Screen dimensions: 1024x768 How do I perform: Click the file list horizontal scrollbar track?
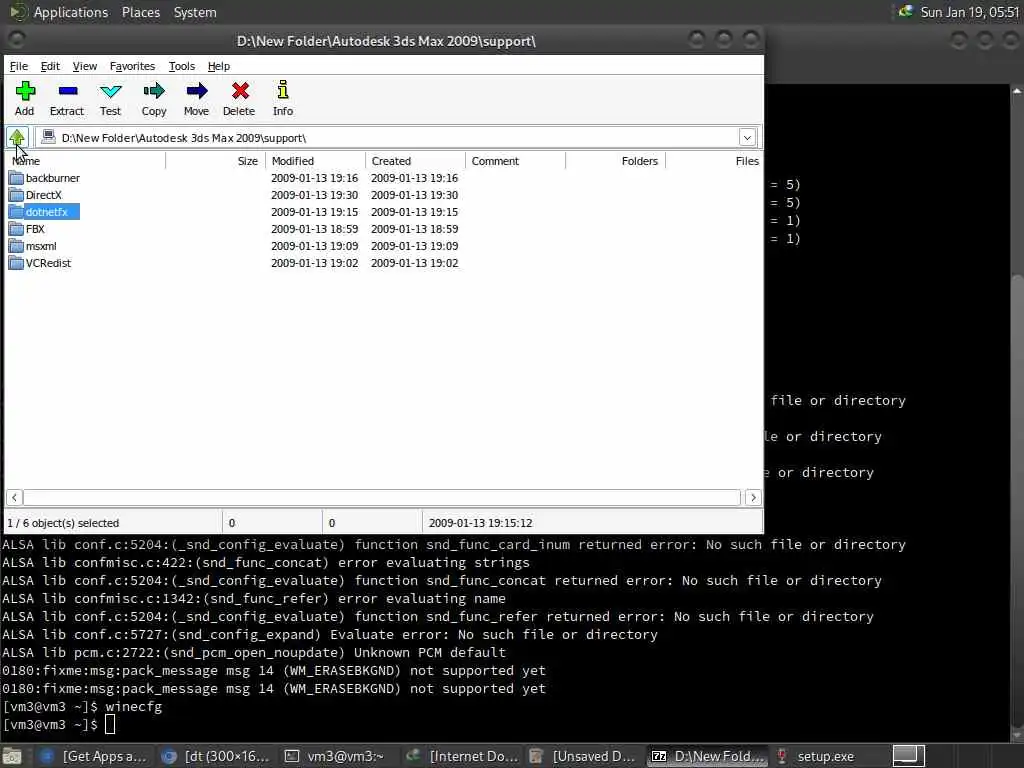click(x=382, y=497)
